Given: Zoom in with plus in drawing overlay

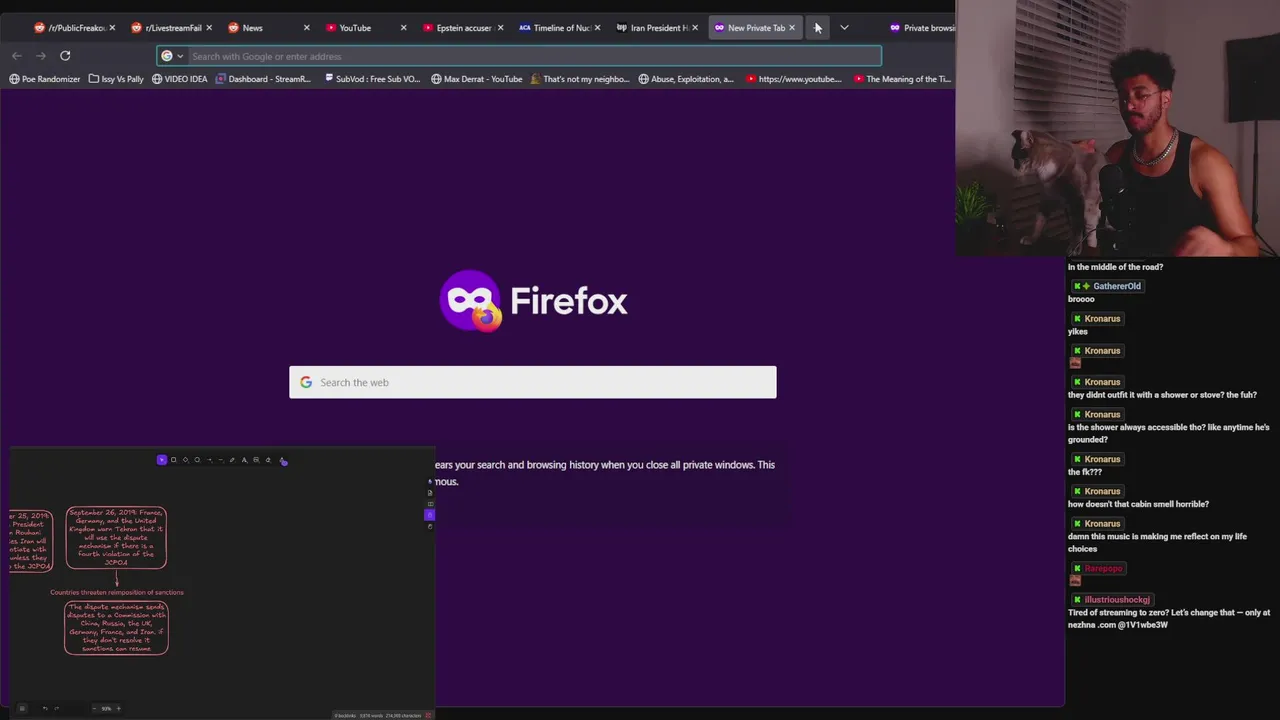Looking at the screenshot, I should tap(118, 708).
